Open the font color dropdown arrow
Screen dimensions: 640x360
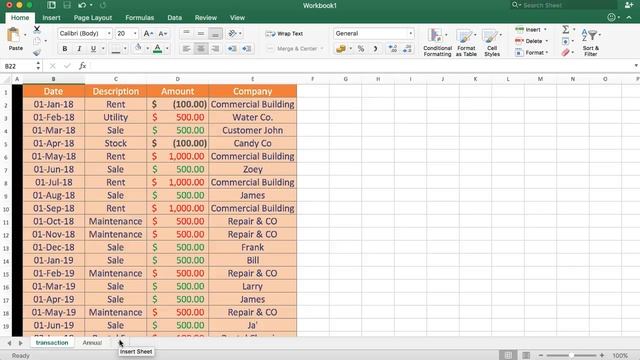167,49
